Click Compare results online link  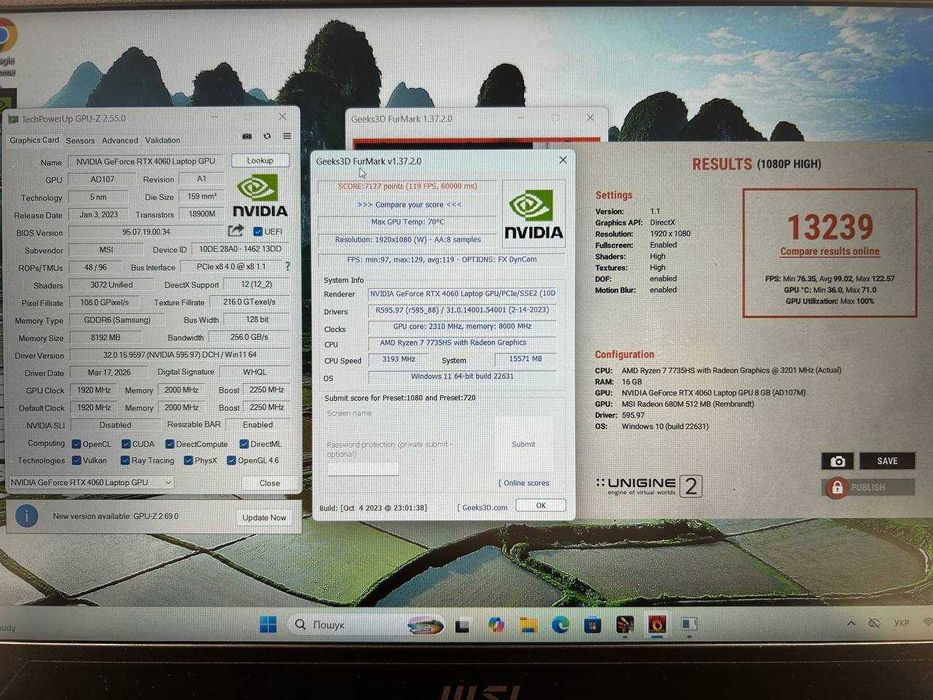829,252
